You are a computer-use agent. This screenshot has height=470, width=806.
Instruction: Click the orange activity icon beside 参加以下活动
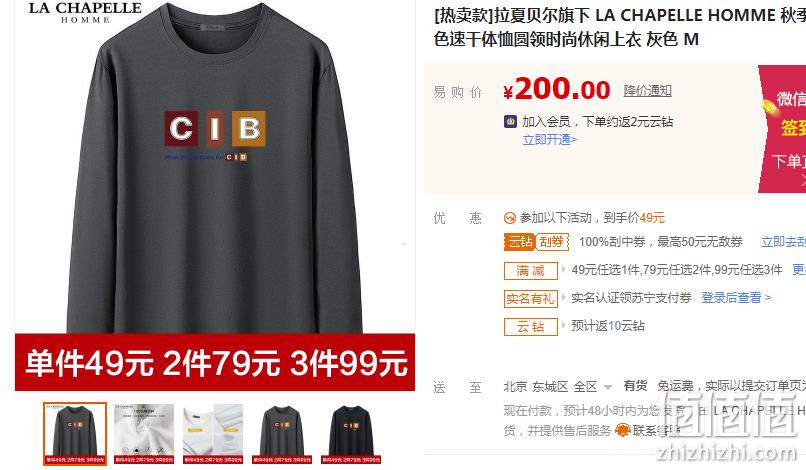509,218
